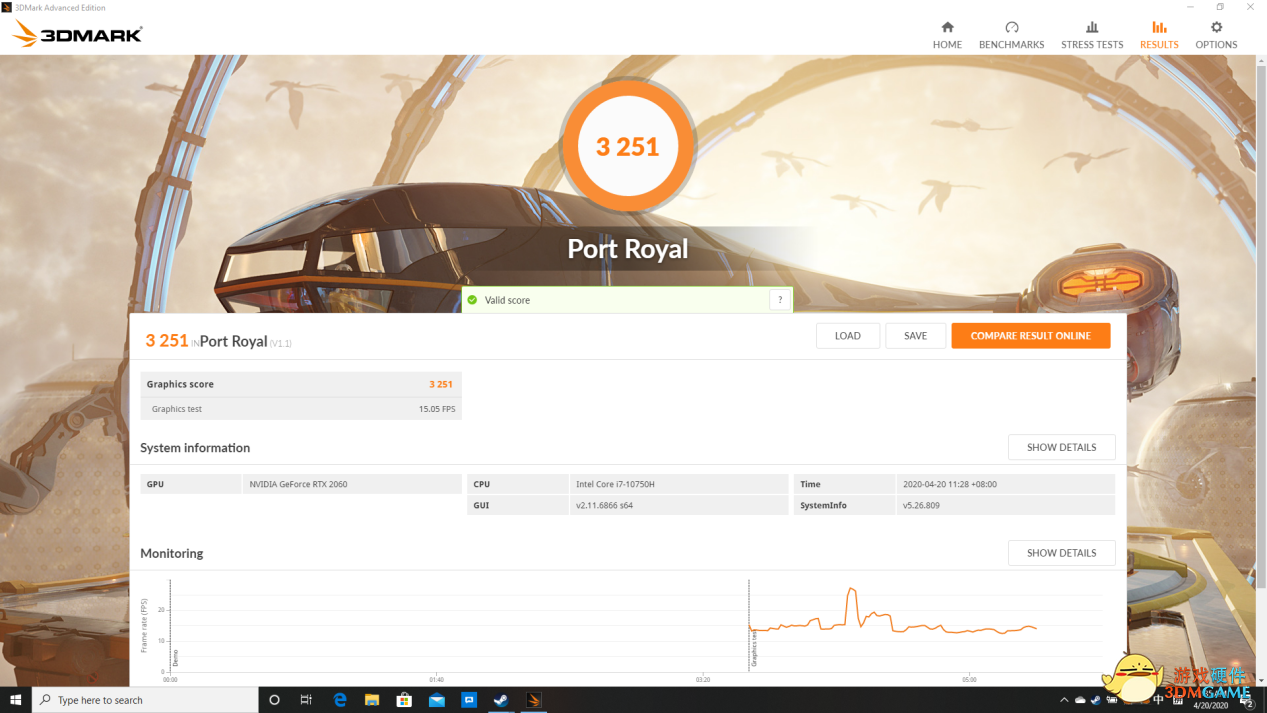Expand the hidden system tray icons
The height and width of the screenshot is (713, 1267).
(1064, 700)
